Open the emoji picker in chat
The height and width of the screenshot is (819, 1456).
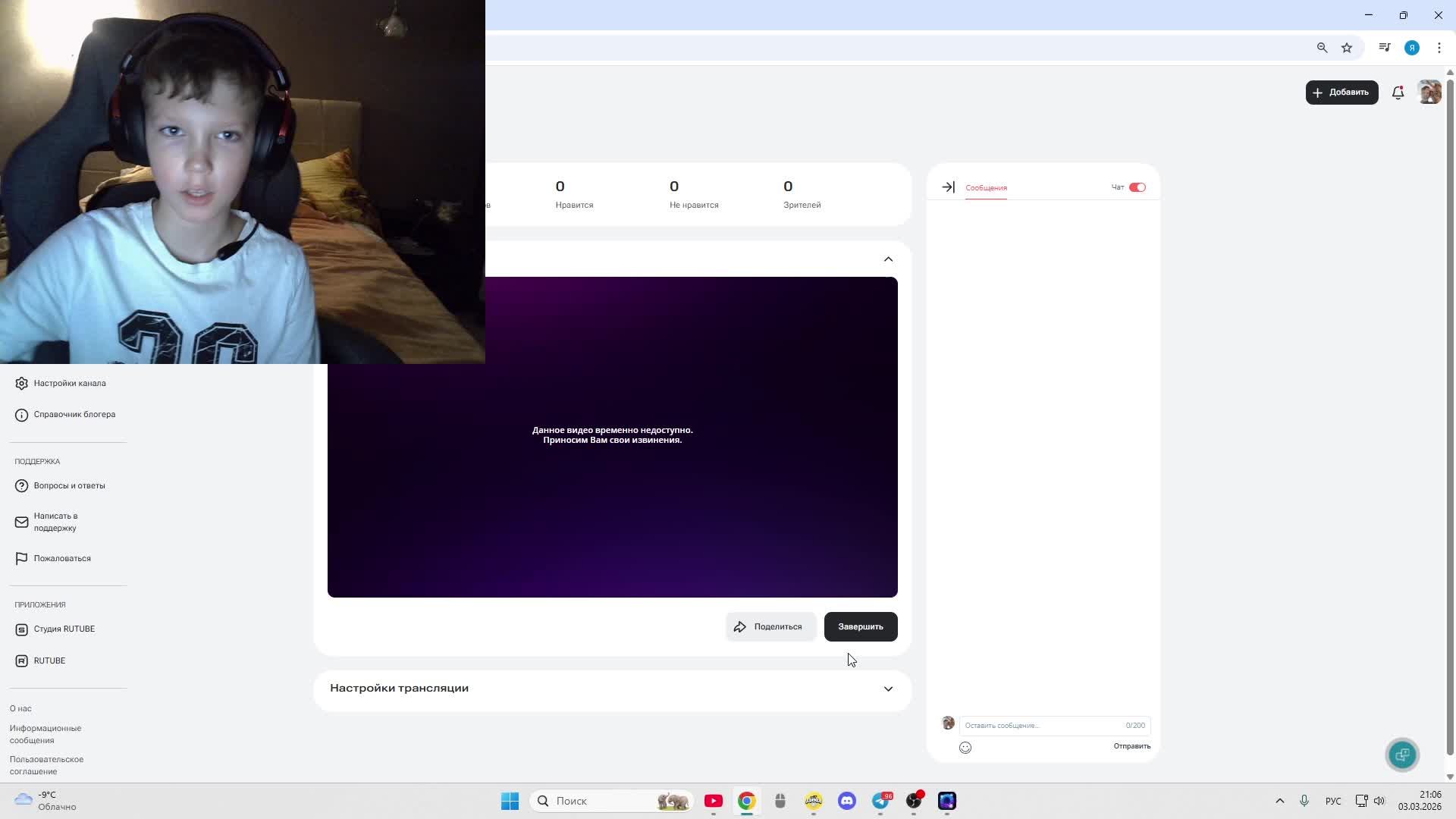(965, 748)
